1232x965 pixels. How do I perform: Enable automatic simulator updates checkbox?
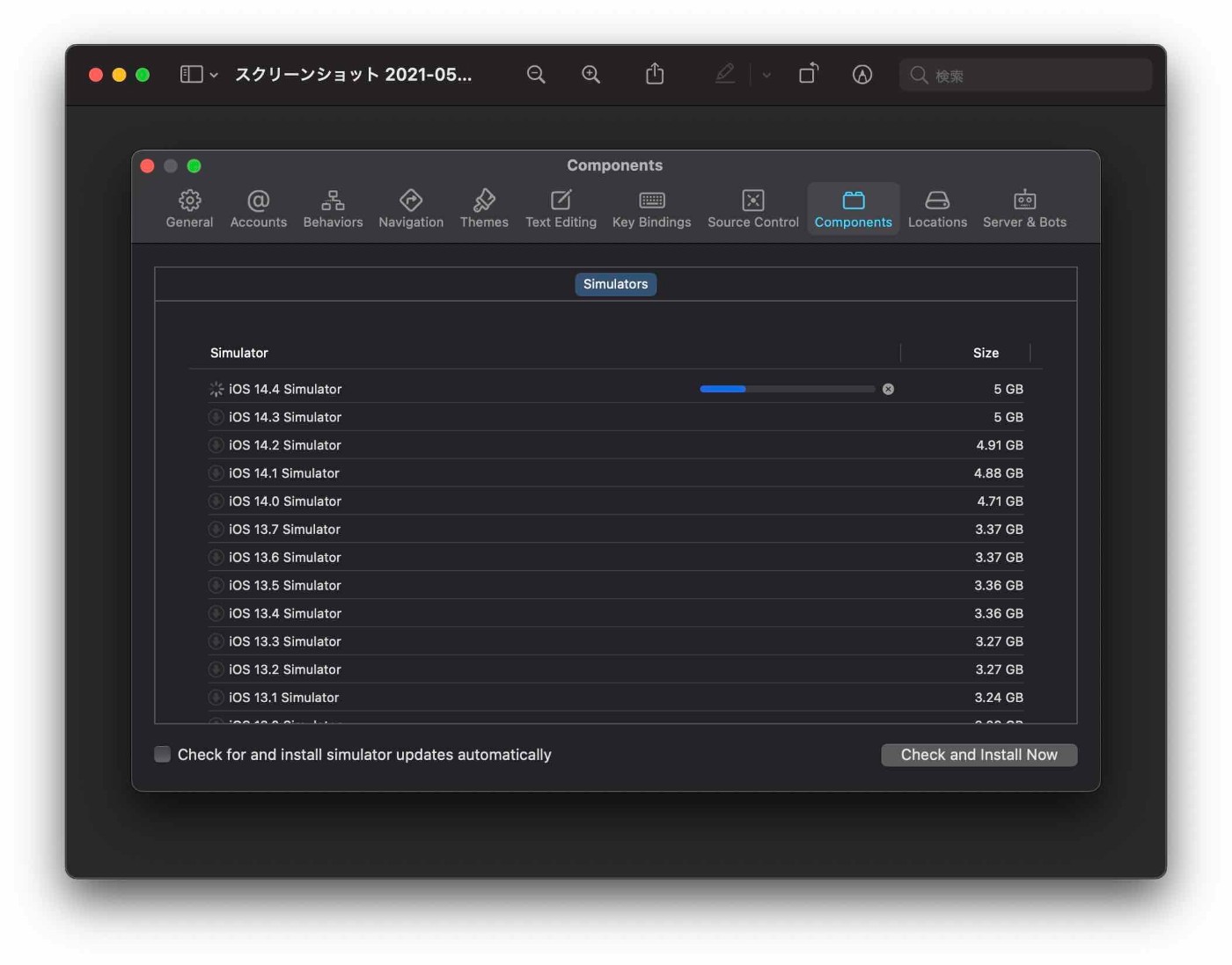[x=163, y=754]
